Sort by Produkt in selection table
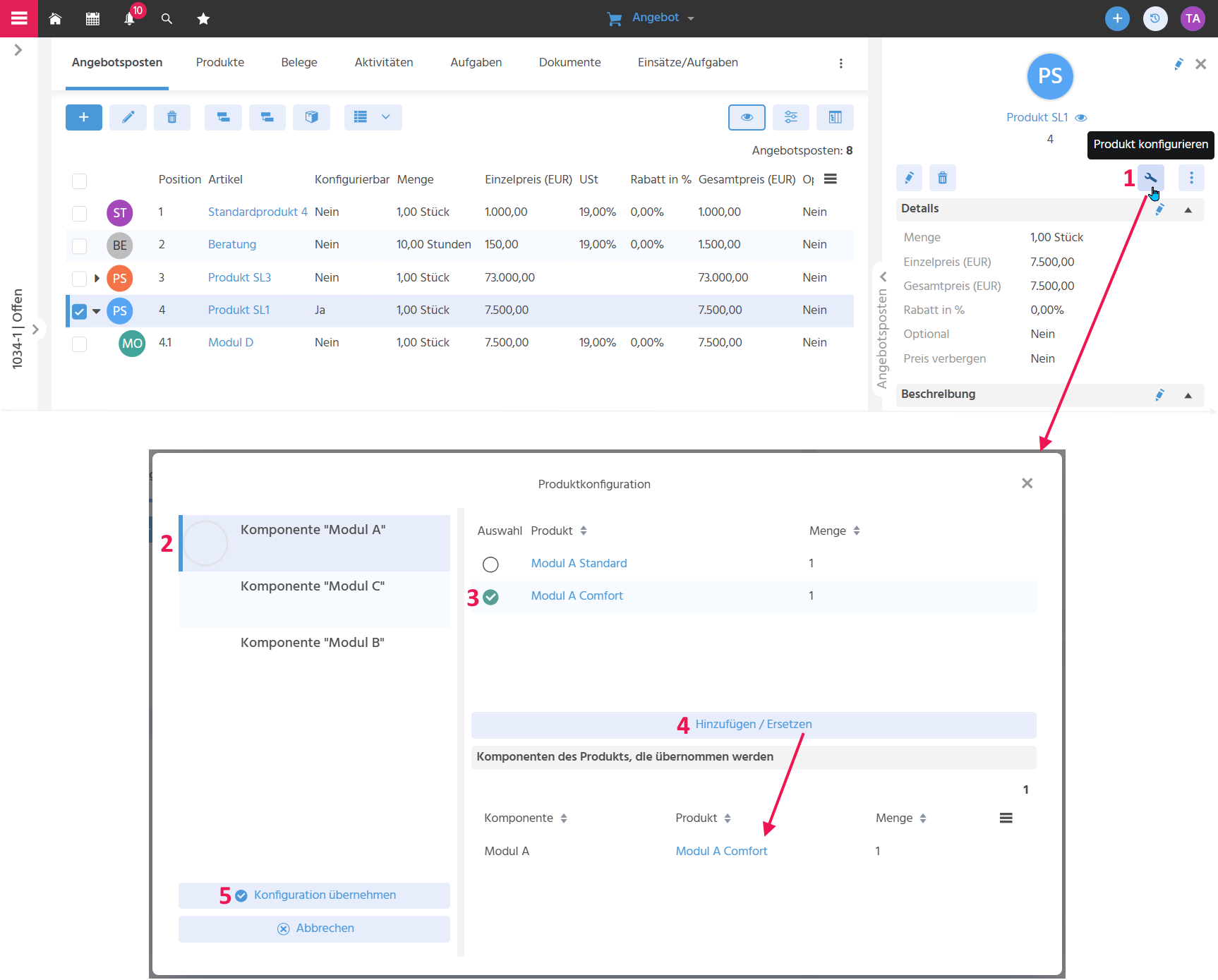Screen dimensions: 1218x980 (x=584, y=531)
